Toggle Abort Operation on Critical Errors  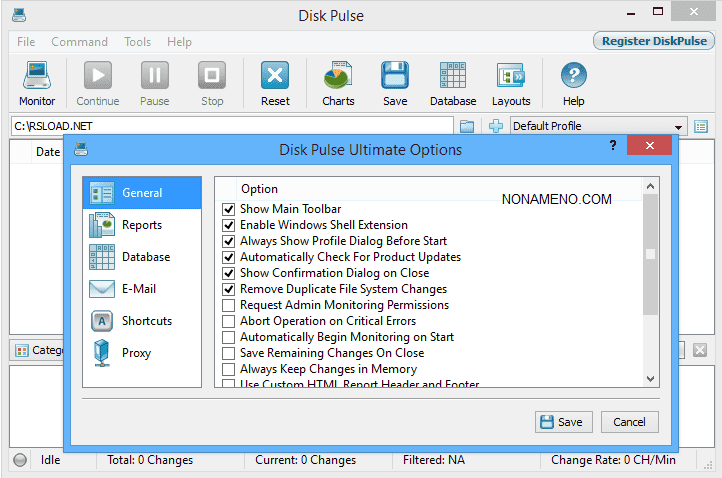tap(229, 321)
